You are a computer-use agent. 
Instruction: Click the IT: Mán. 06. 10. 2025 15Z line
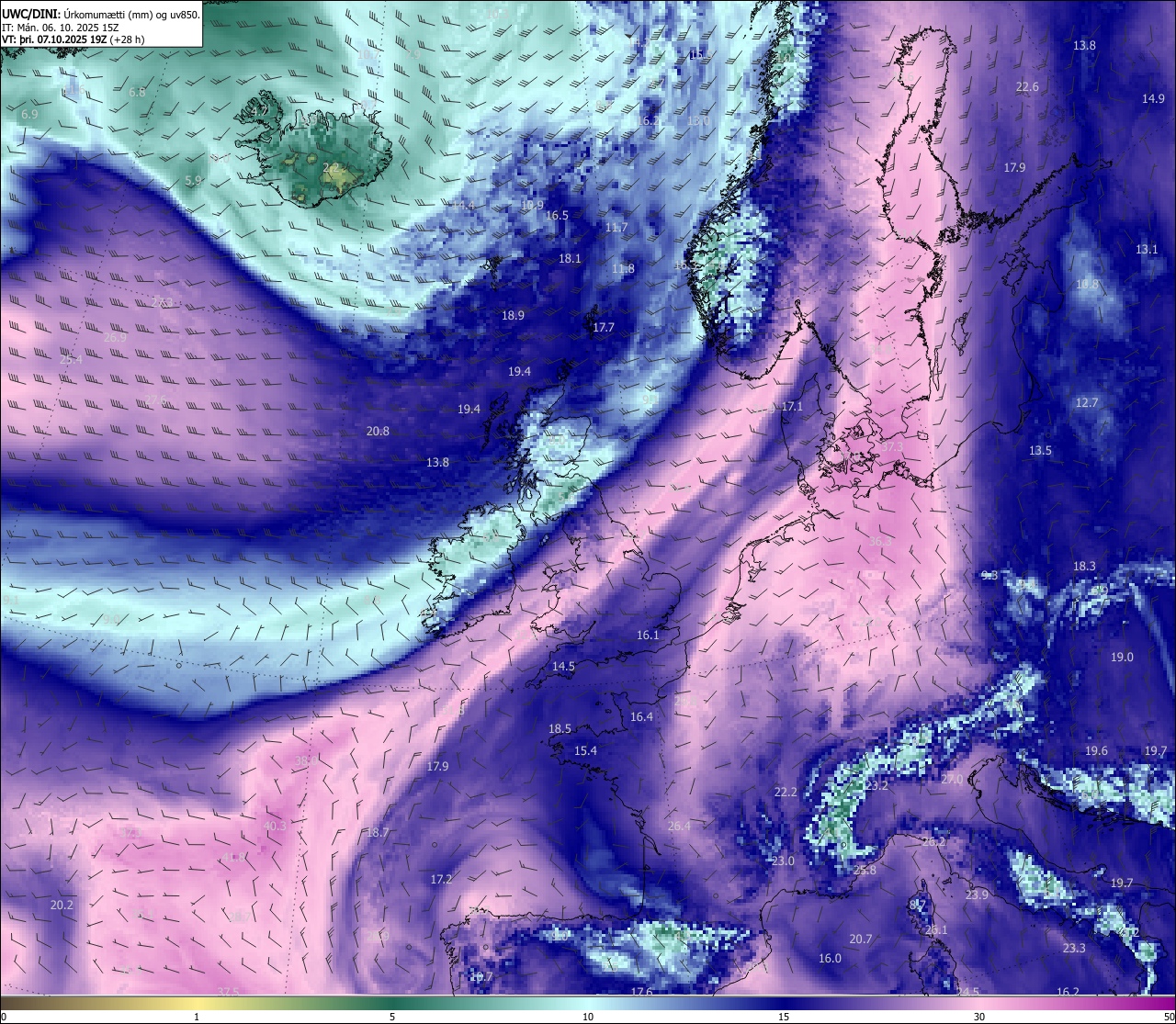pyautogui.click(x=60, y=27)
